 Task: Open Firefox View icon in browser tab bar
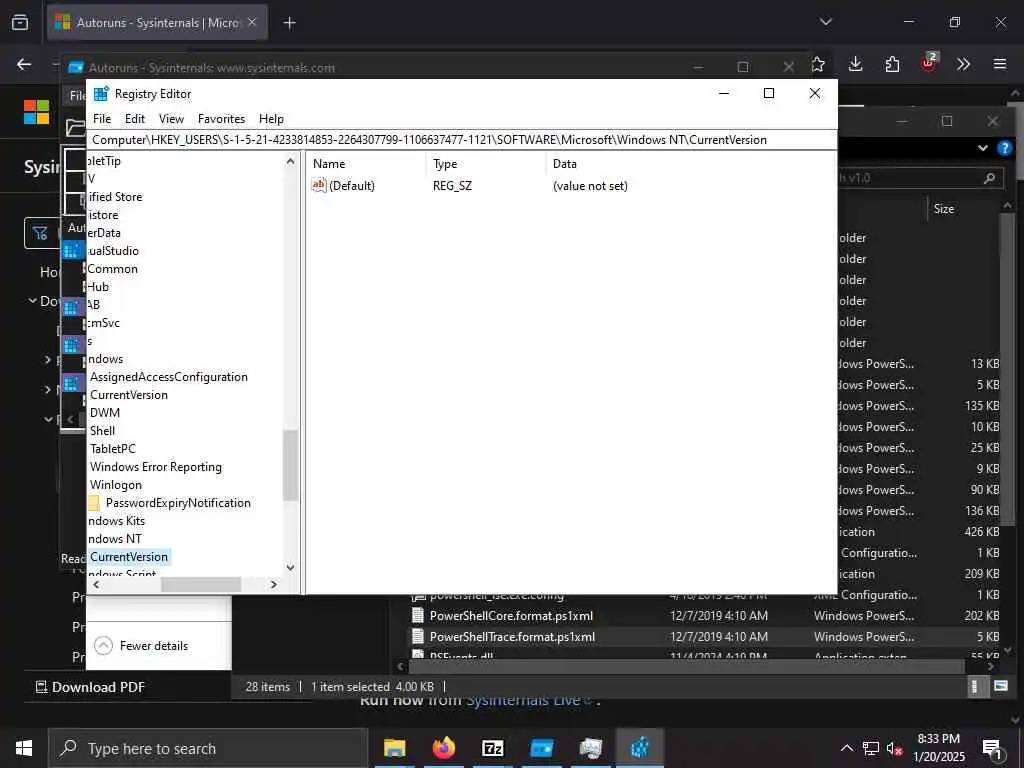[x=20, y=22]
